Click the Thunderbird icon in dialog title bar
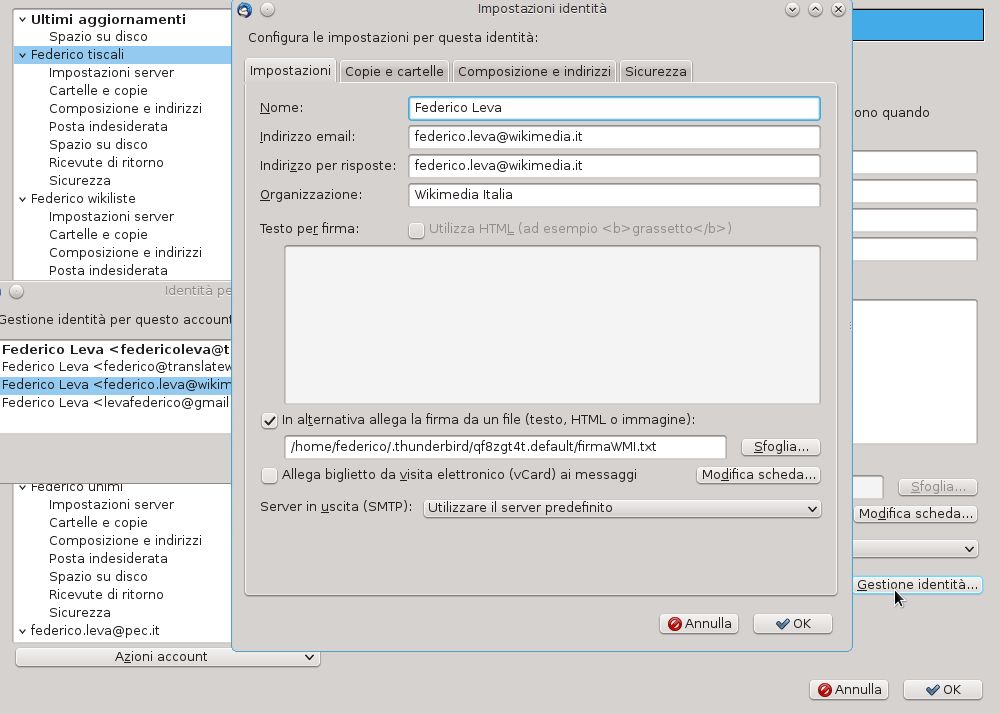 (245, 9)
